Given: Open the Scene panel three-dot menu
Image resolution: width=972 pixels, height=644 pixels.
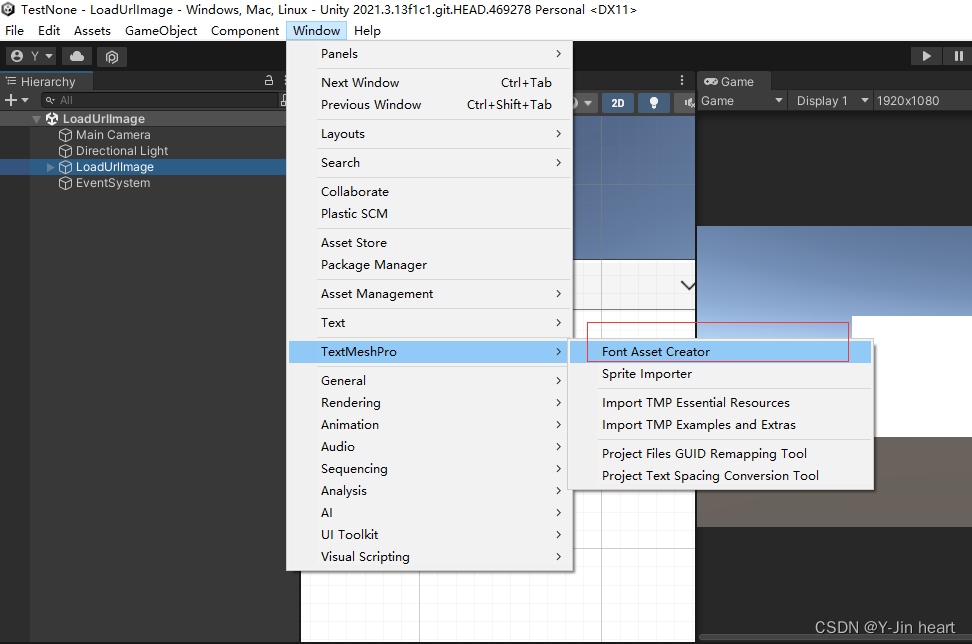Looking at the screenshot, I should pos(682,80).
